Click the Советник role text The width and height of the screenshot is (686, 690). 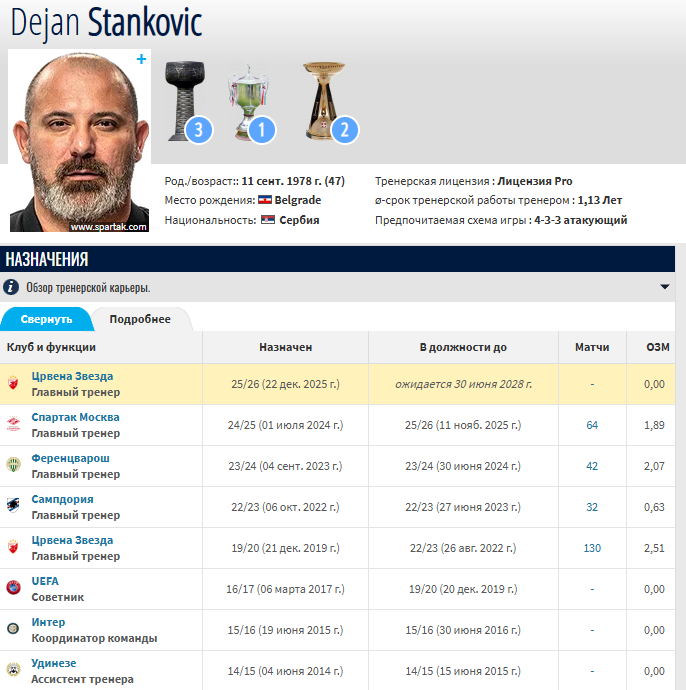coord(58,597)
